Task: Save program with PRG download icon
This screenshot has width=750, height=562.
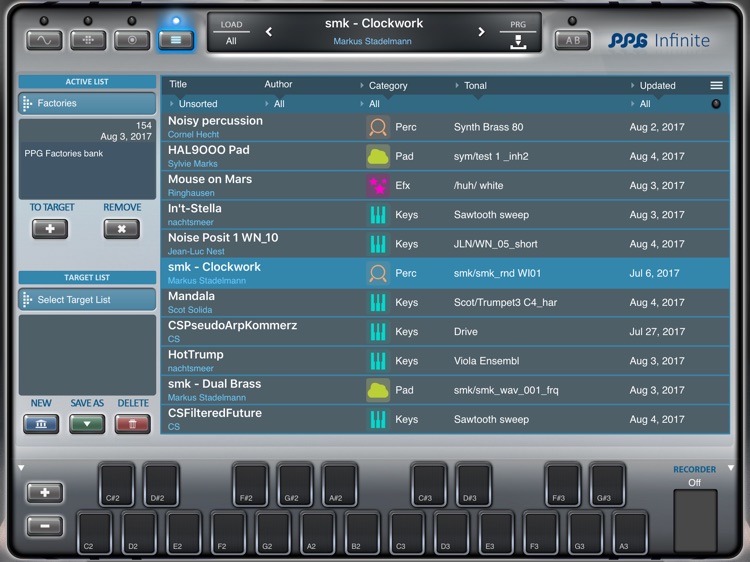Action: (518, 42)
